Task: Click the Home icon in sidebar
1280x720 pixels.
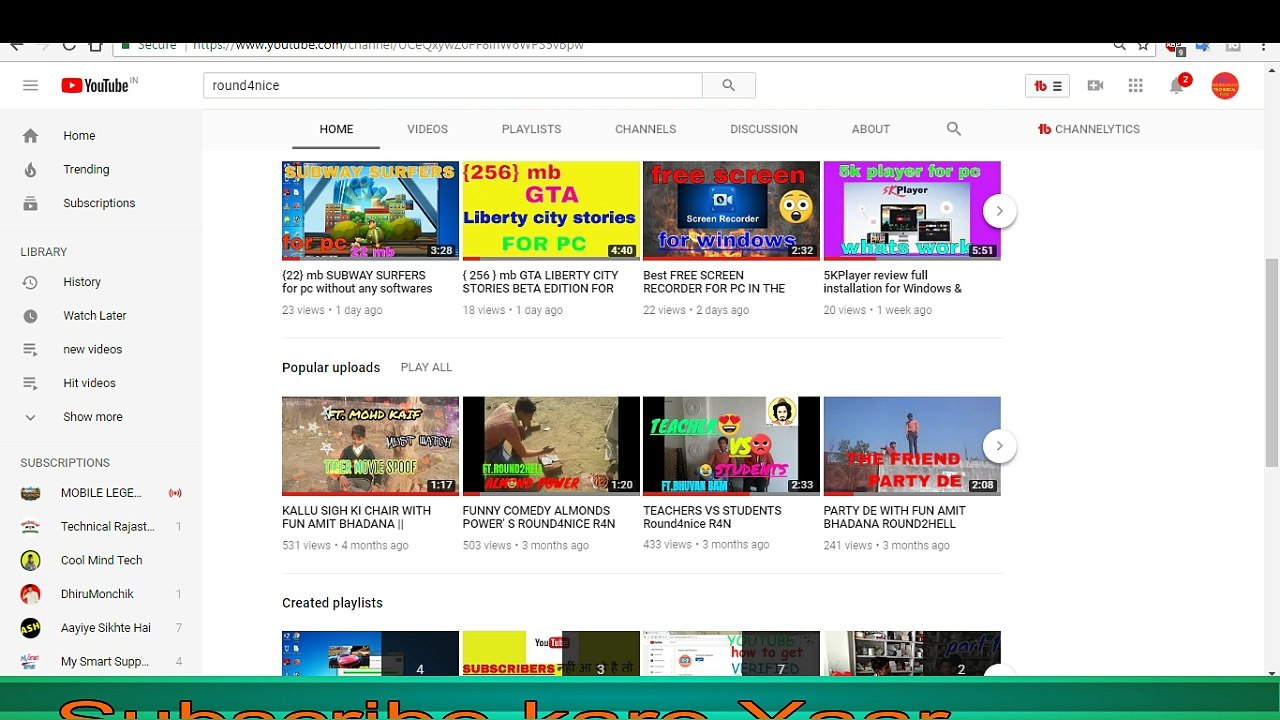Action: coord(30,136)
